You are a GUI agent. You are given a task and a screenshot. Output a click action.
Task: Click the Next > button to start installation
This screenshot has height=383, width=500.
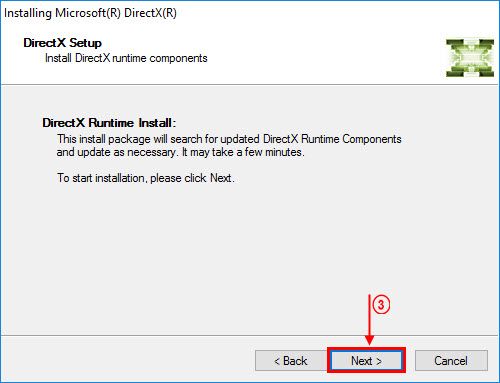click(366, 360)
